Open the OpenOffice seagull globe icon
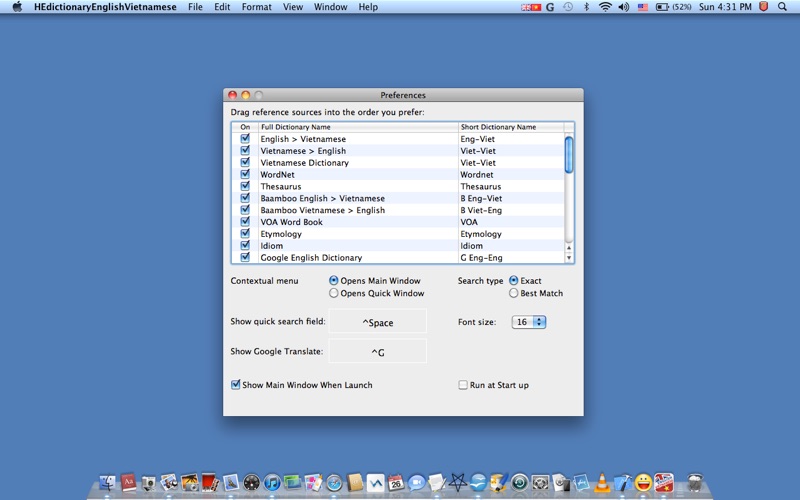 click(478, 482)
